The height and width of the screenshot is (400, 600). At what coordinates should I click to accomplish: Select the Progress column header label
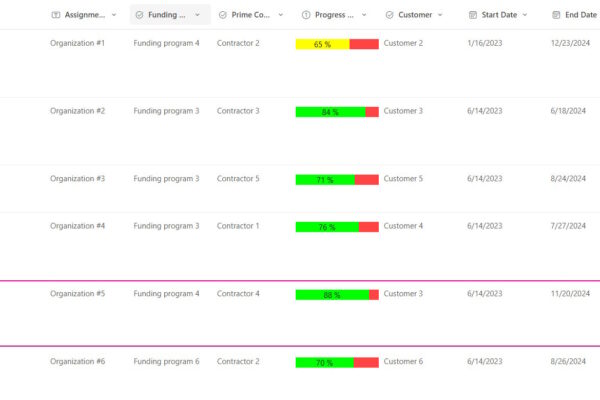[334, 15]
